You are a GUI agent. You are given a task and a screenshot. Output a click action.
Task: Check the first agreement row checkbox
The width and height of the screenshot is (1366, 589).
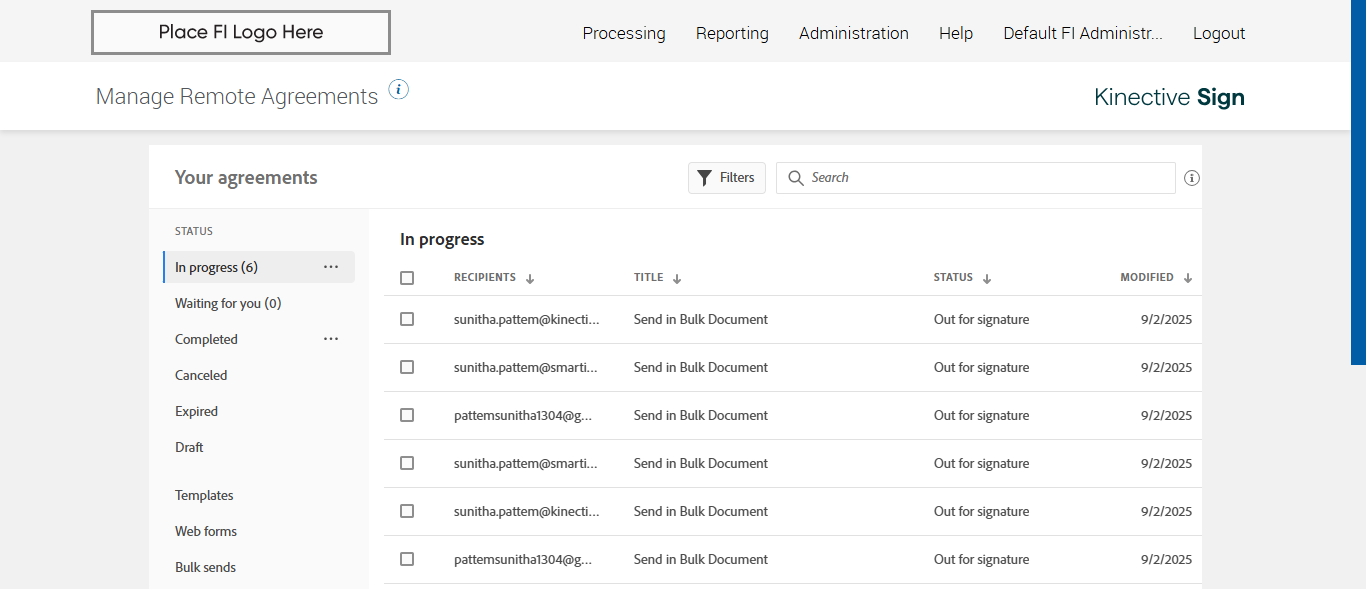click(407, 319)
